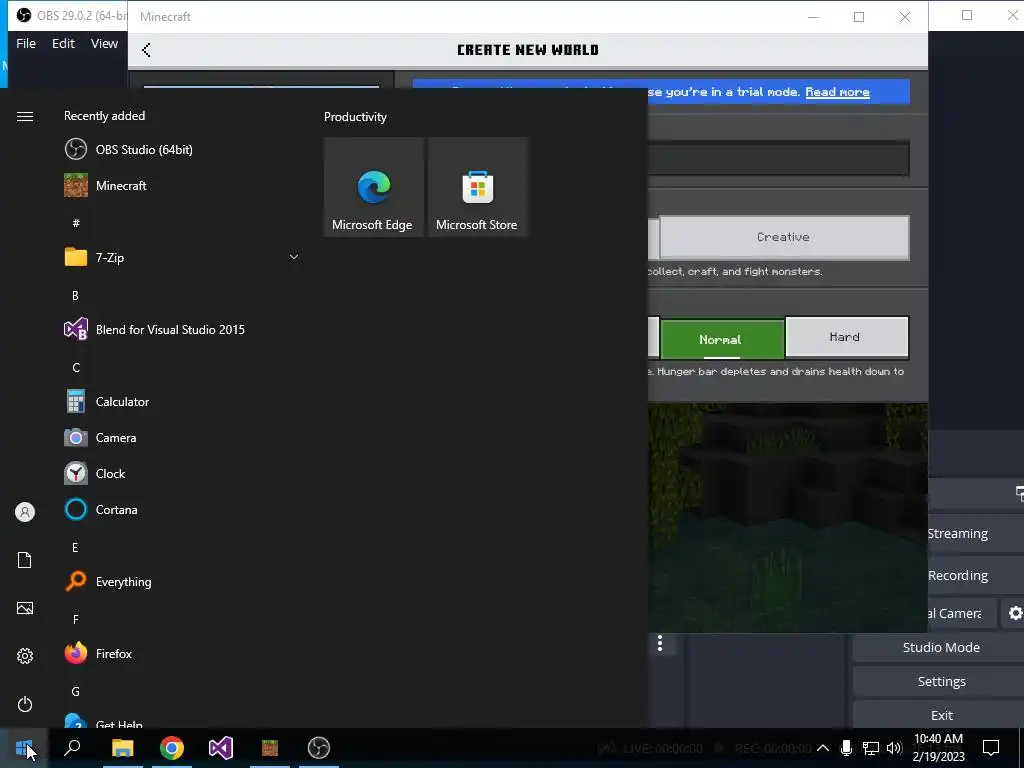Image resolution: width=1024 pixels, height=768 pixels.
Task: Open Blend for Visual Studio 2015
Action: (x=183, y=330)
